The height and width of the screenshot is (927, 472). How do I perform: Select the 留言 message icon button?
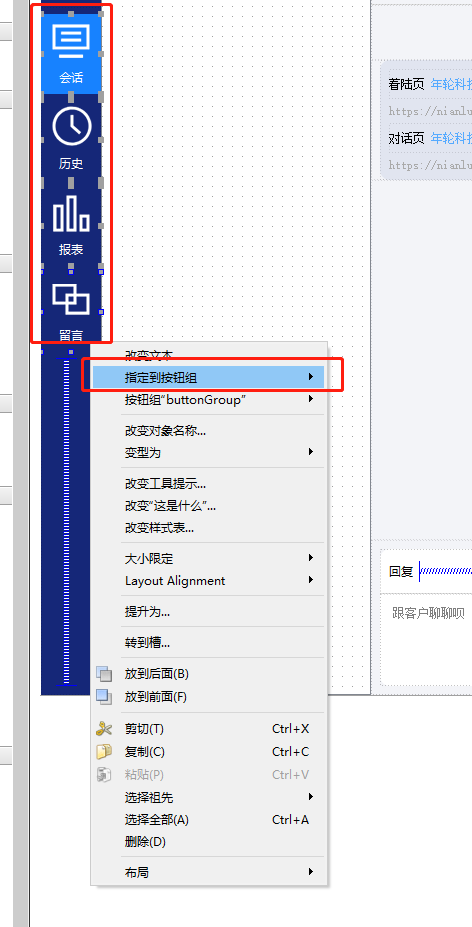(71, 310)
